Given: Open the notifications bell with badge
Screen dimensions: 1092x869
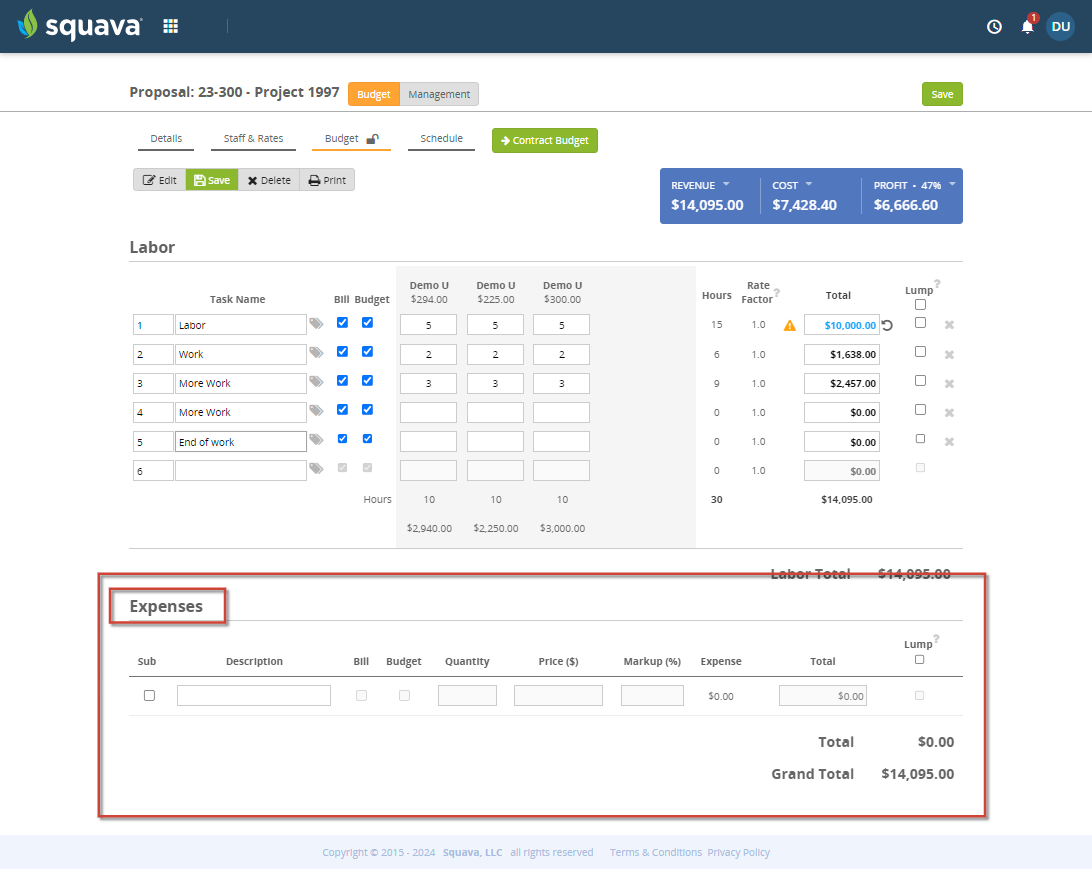Looking at the screenshot, I should coord(1026,27).
